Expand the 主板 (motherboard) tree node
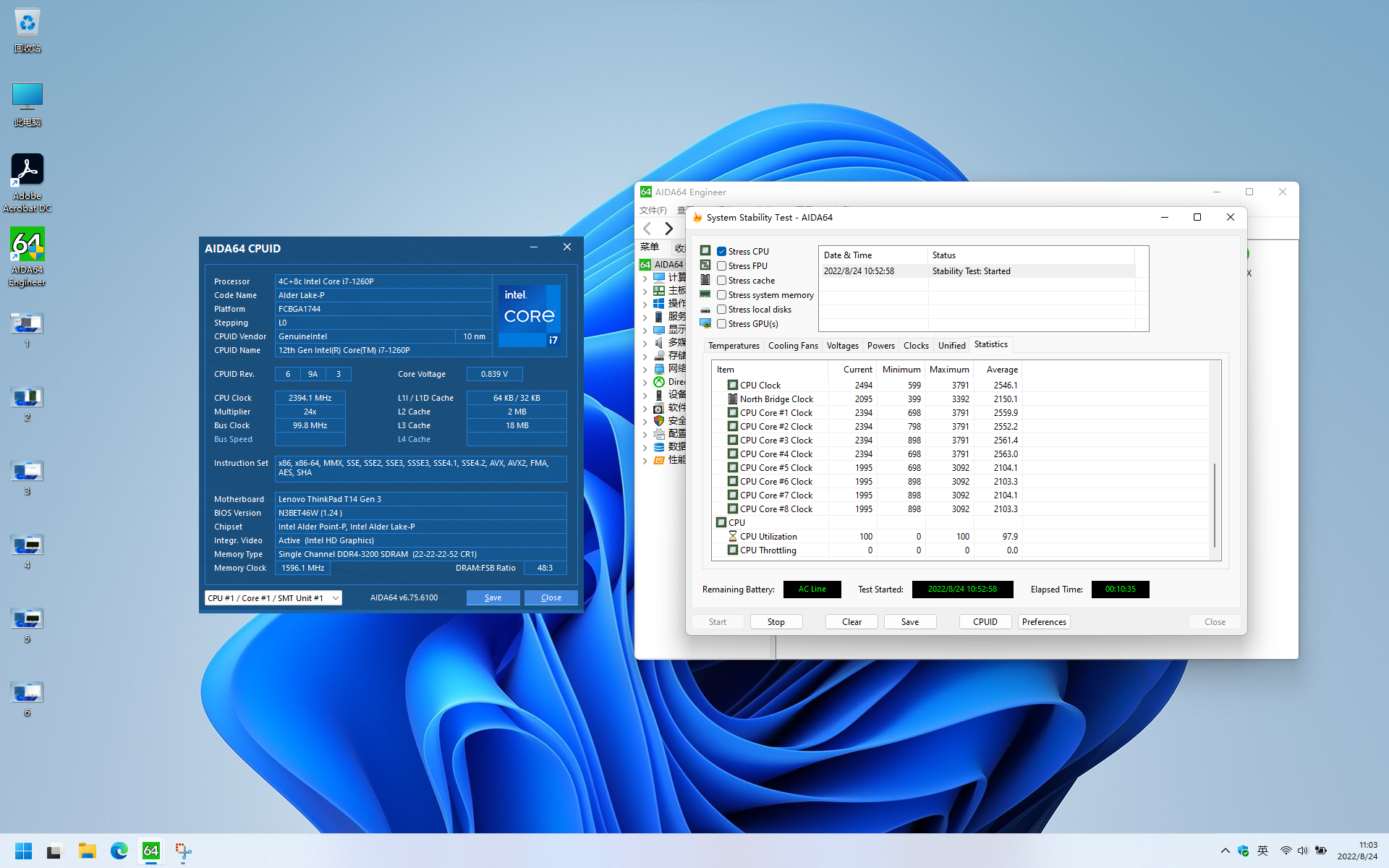This screenshot has width=1389, height=868. [x=645, y=291]
